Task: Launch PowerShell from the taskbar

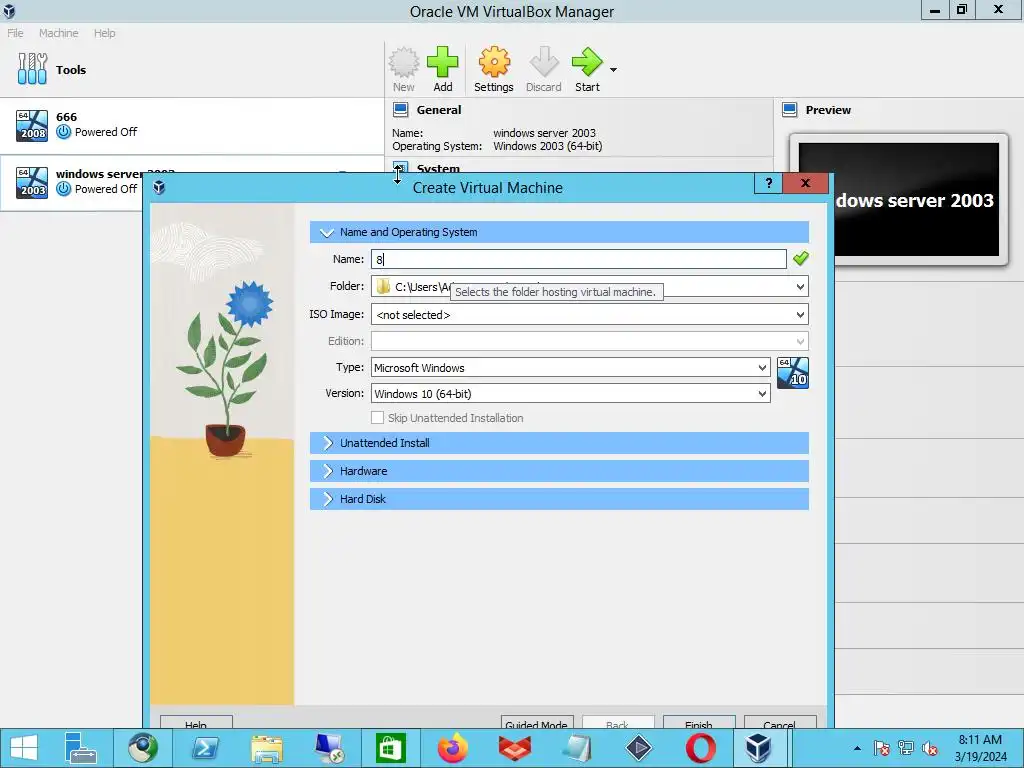Action: 205,748
